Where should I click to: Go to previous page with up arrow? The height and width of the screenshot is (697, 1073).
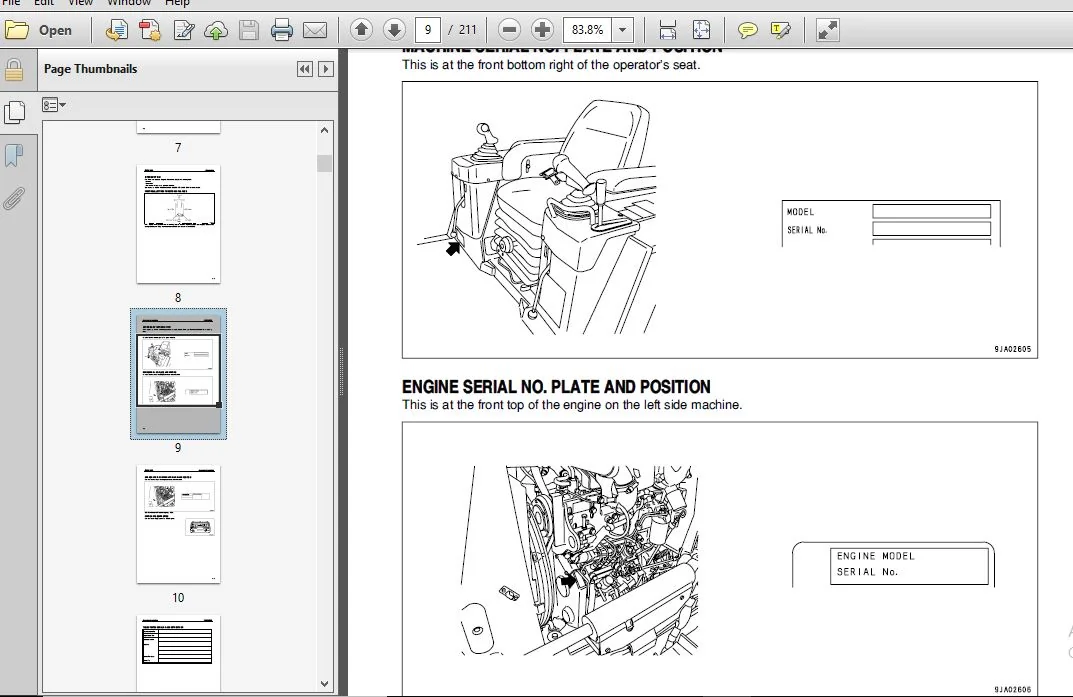361,29
